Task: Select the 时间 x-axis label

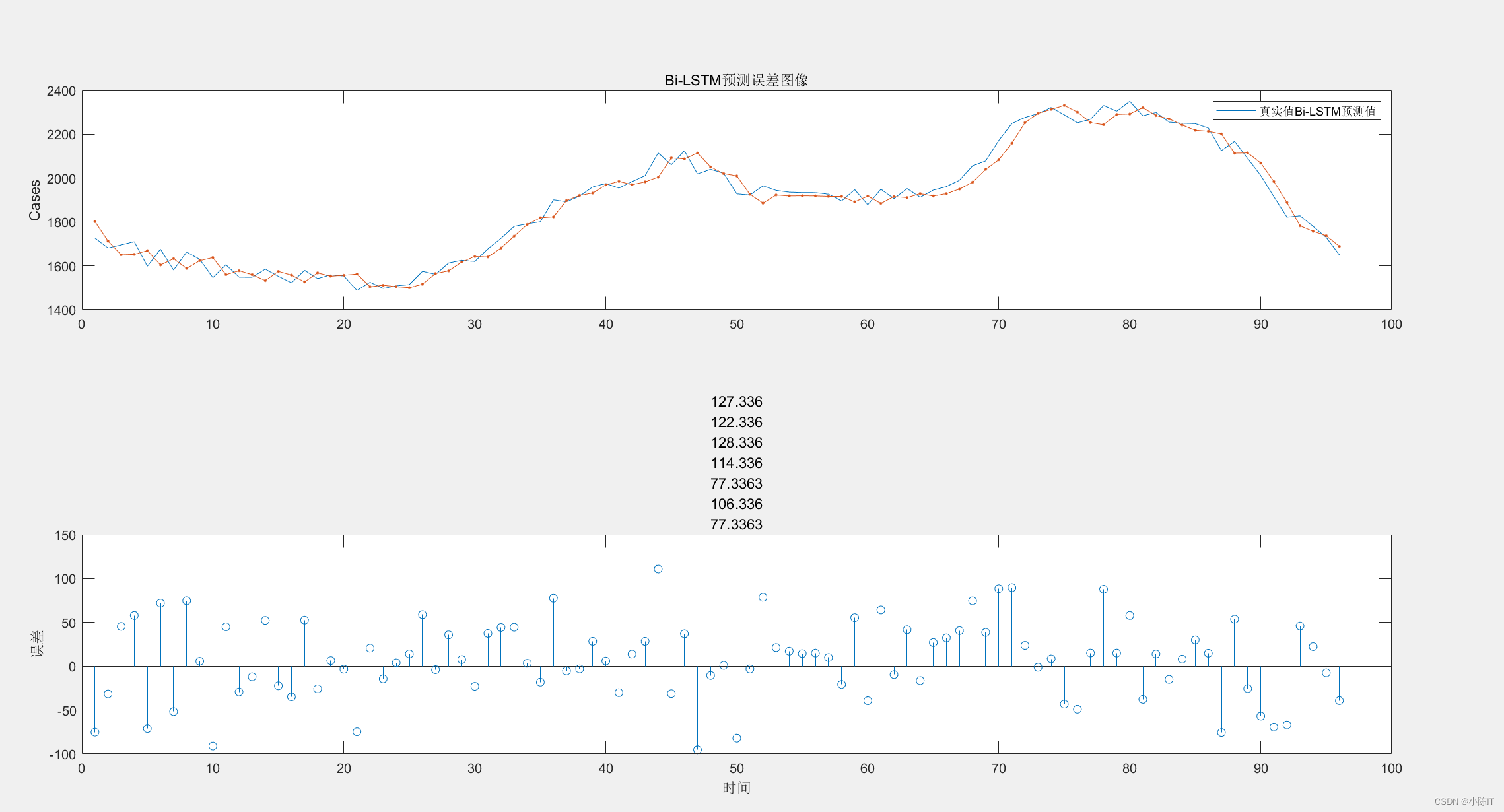Action: [x=736, y=788]
